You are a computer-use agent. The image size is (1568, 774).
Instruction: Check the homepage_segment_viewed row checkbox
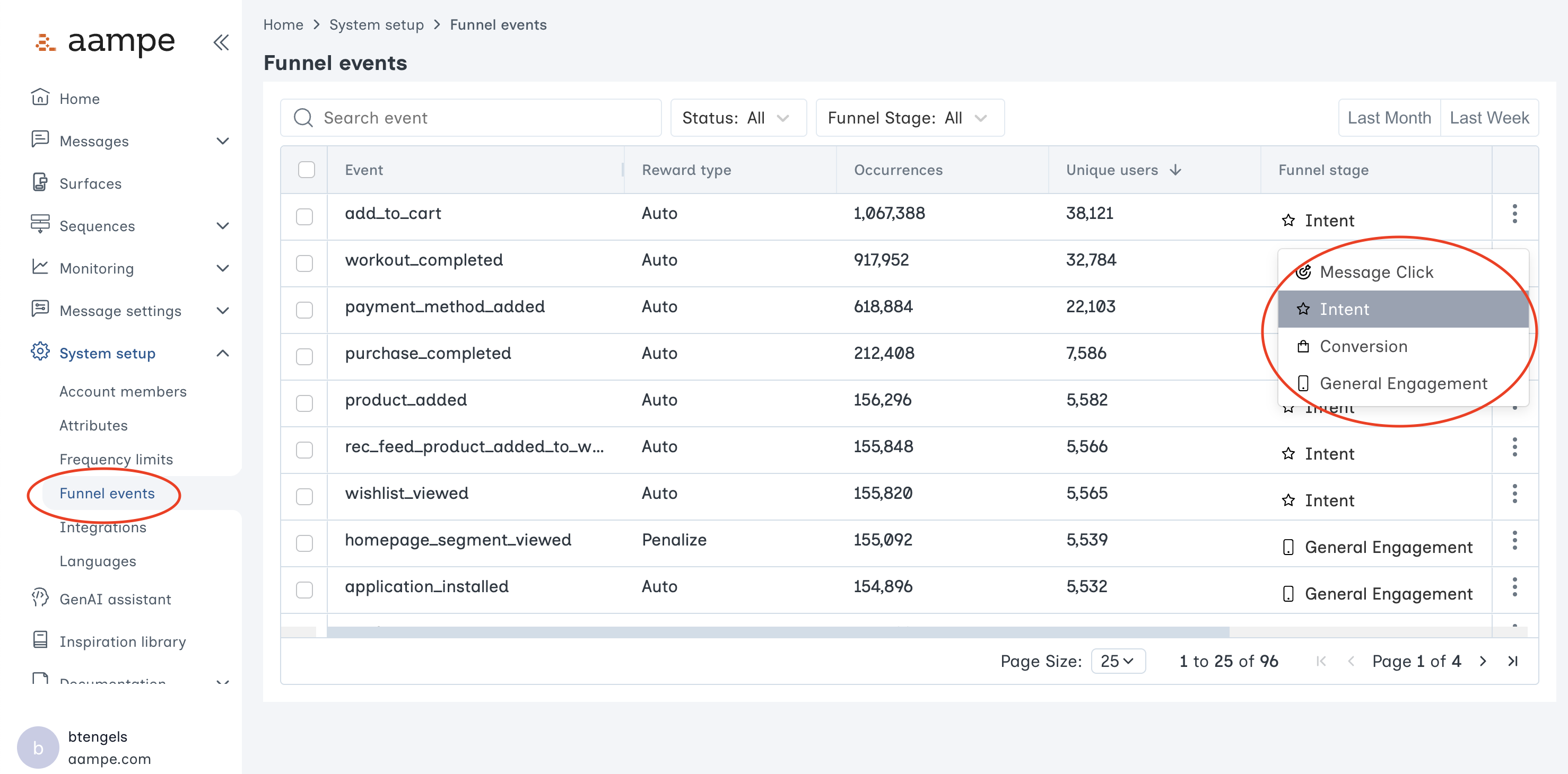tap(304, 543)
